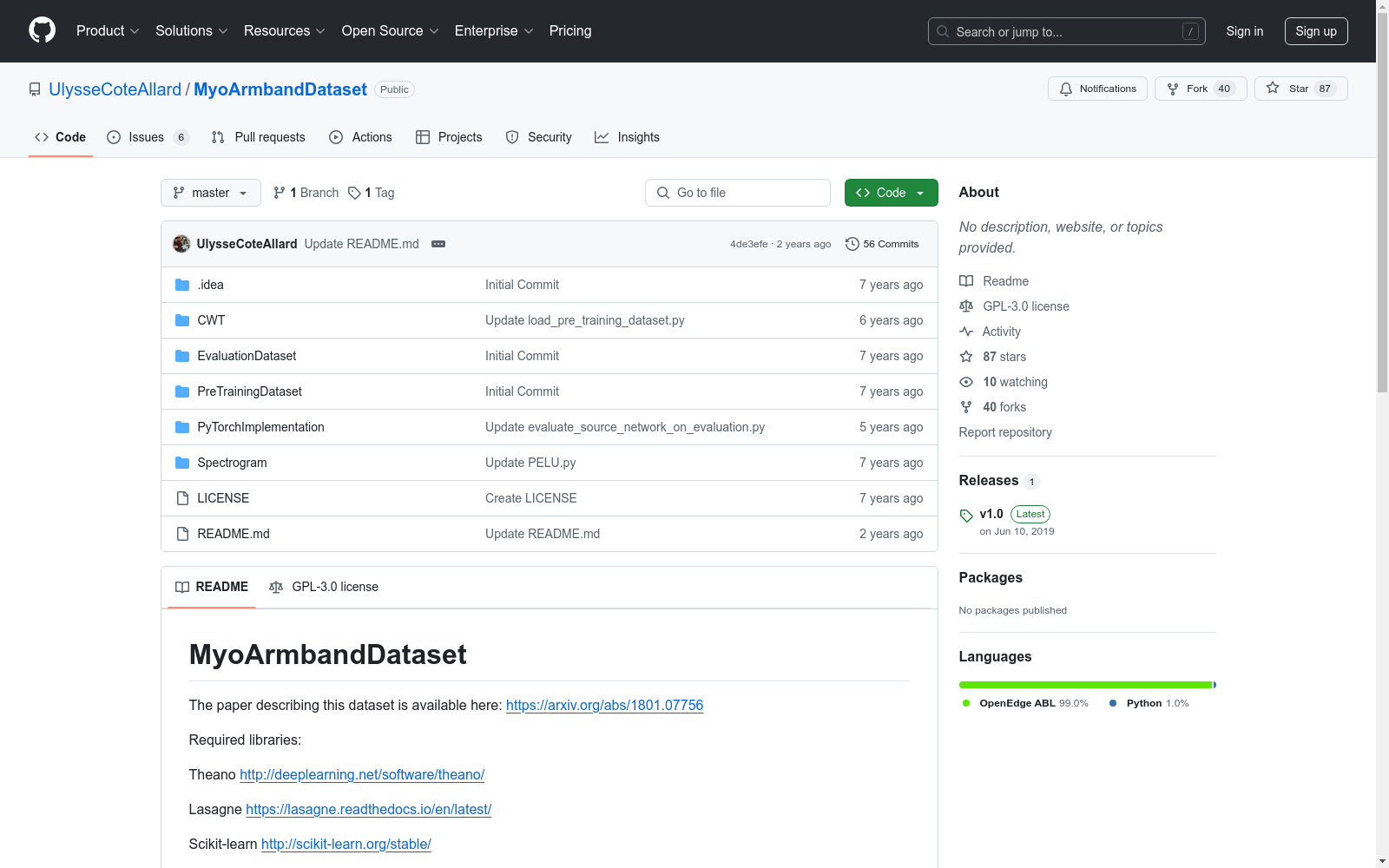Open the Releases section heading
This screenshot has width=1389, height=868.
[989, 480]
